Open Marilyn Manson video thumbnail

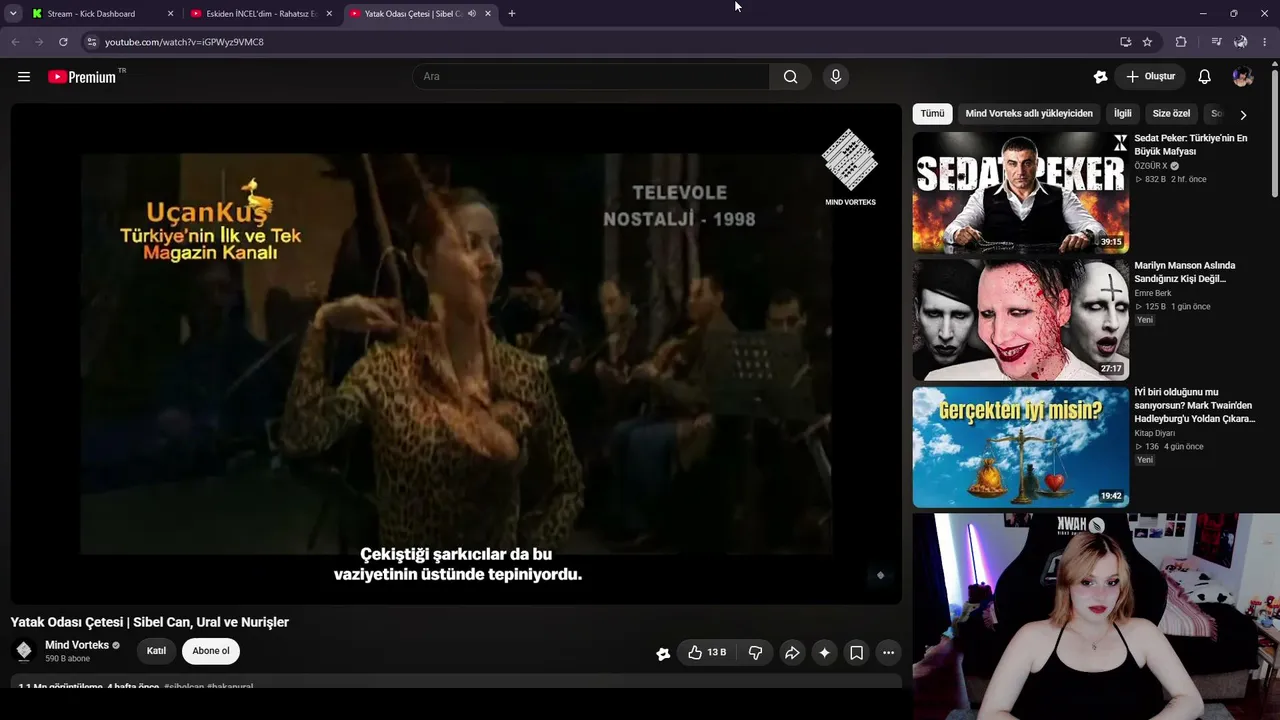click(x=1021, y=320)
